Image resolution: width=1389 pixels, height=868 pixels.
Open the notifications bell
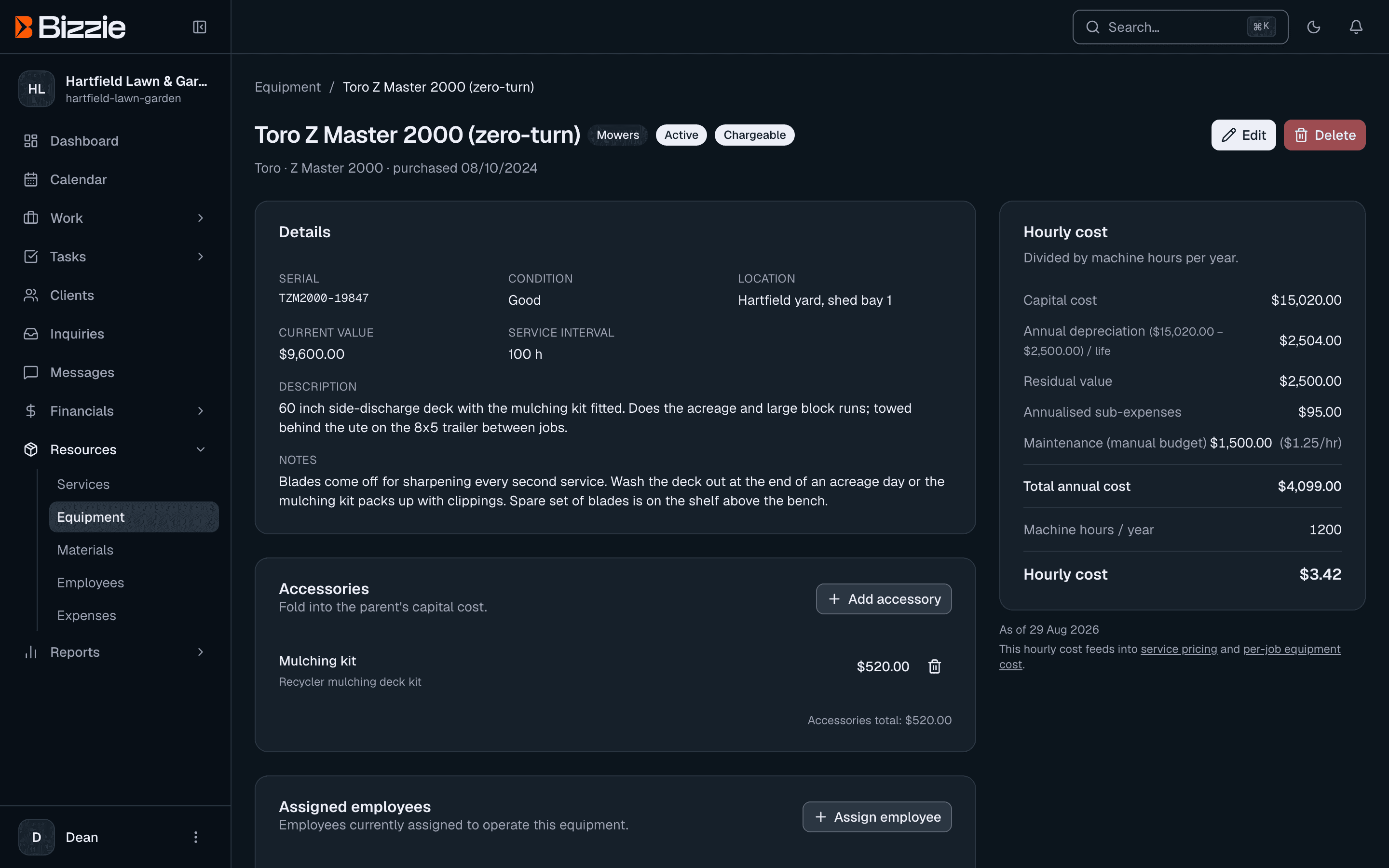(1356, 27)
